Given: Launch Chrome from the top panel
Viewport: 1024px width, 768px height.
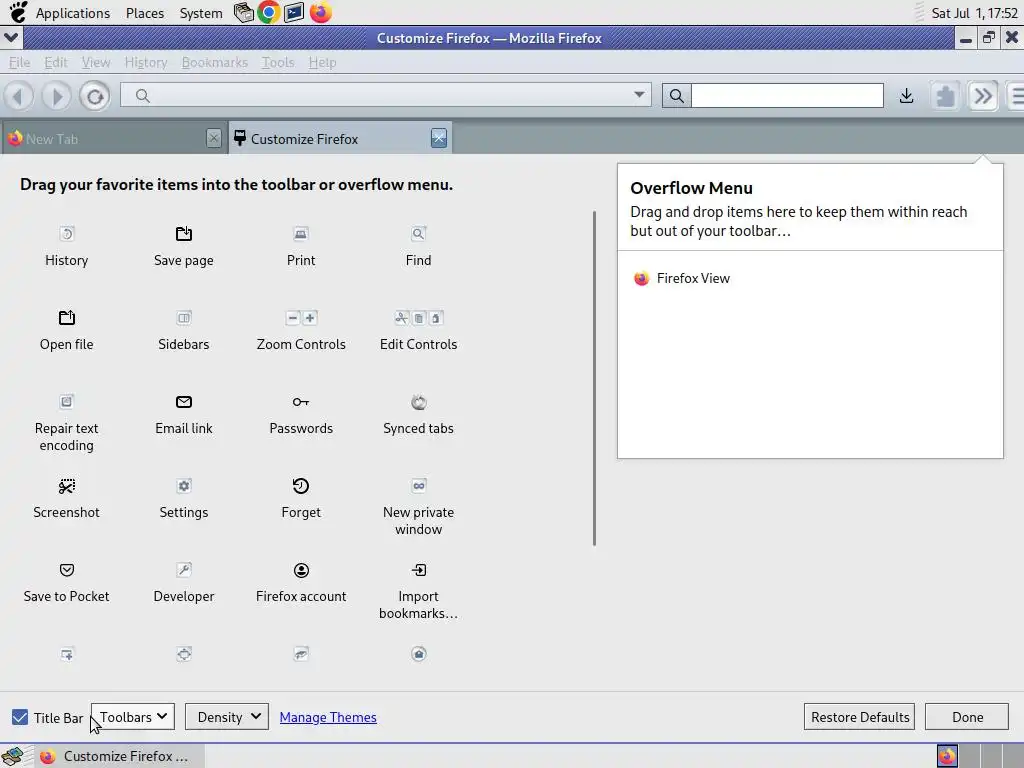Looking at the screenshot, I should point(268,12).
